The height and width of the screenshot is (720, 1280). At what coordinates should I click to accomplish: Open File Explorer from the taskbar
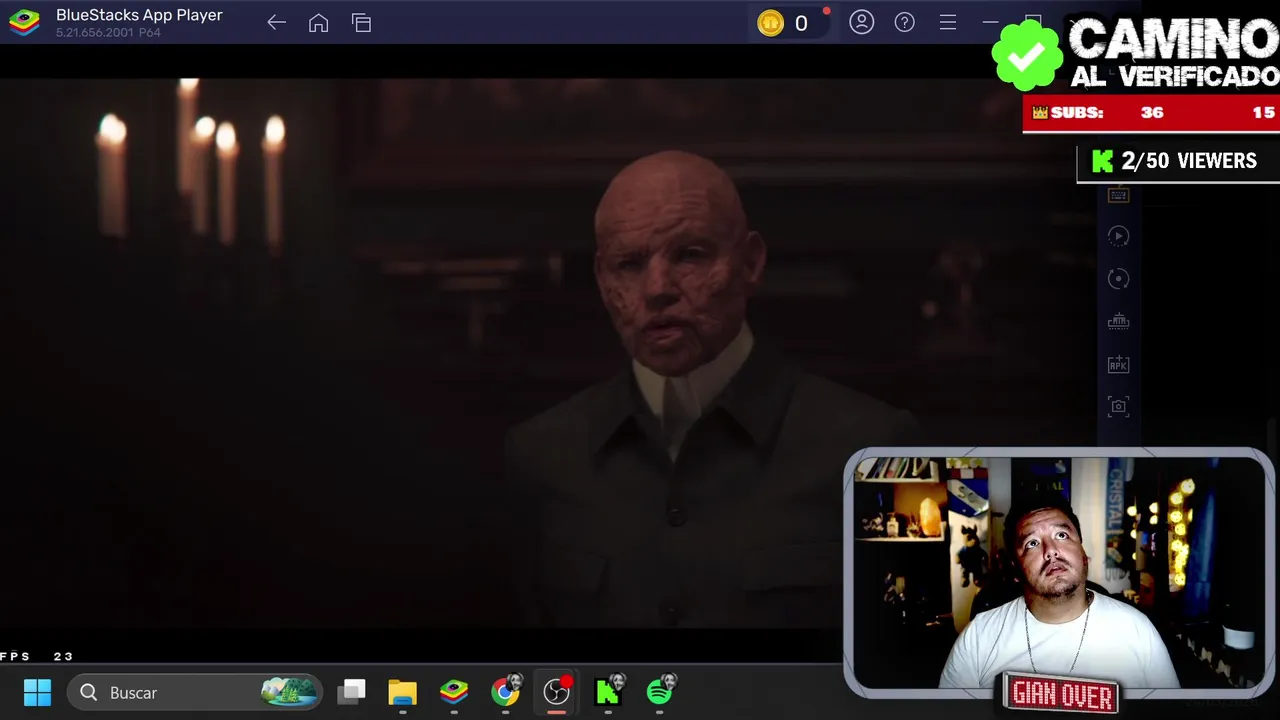pyautogui.click(x=402, y=692)
